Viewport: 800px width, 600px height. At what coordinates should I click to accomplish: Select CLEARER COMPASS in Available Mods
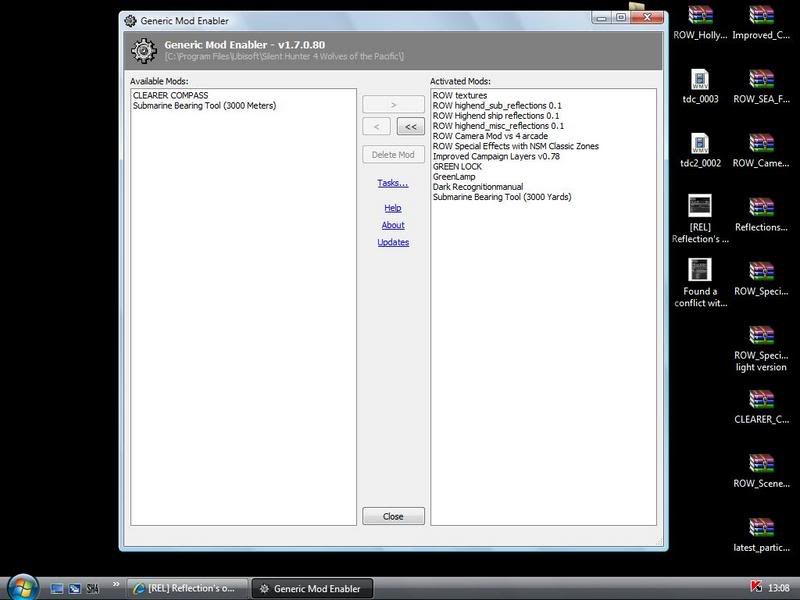[x=170, y=95]
